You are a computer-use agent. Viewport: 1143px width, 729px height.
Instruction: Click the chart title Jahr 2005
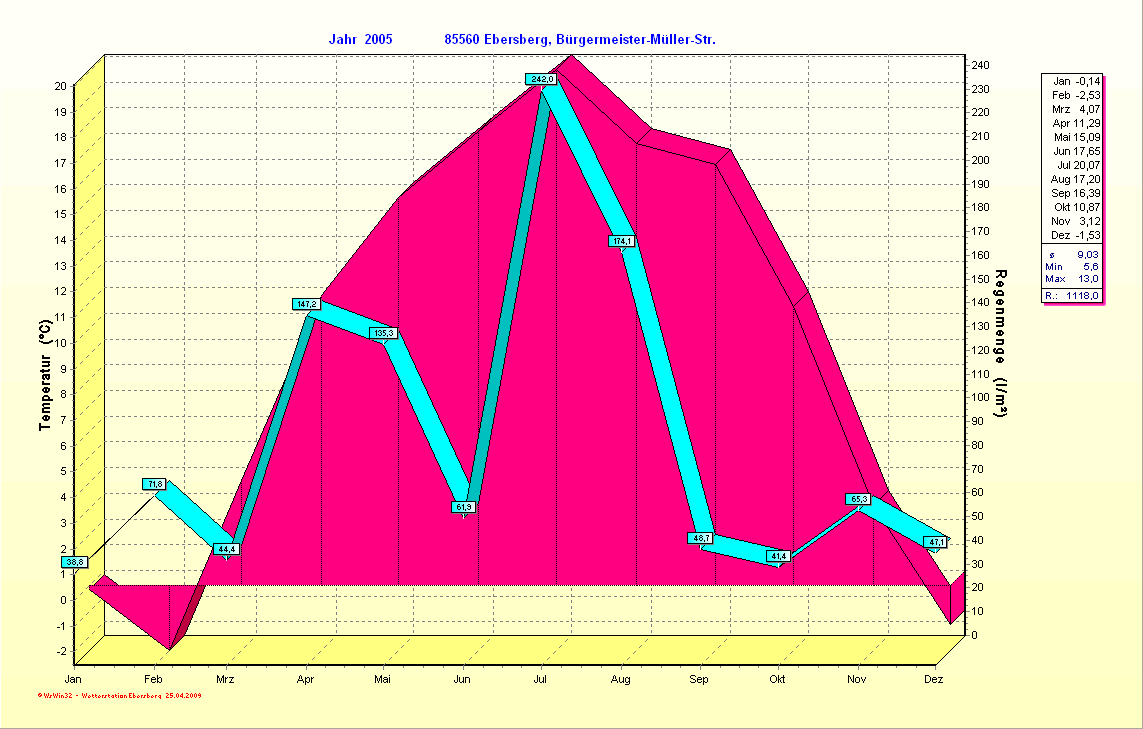[360, 39]
